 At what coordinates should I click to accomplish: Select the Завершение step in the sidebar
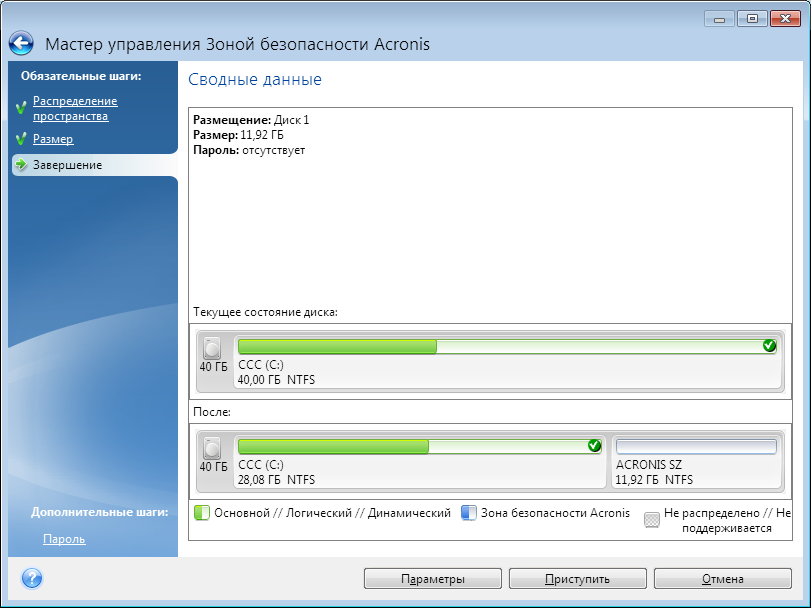95,165
